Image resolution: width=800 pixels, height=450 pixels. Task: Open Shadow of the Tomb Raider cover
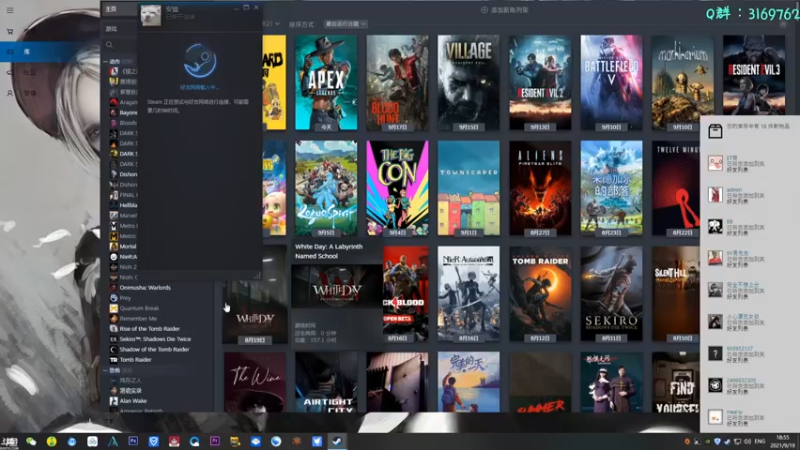coord(540,294)
